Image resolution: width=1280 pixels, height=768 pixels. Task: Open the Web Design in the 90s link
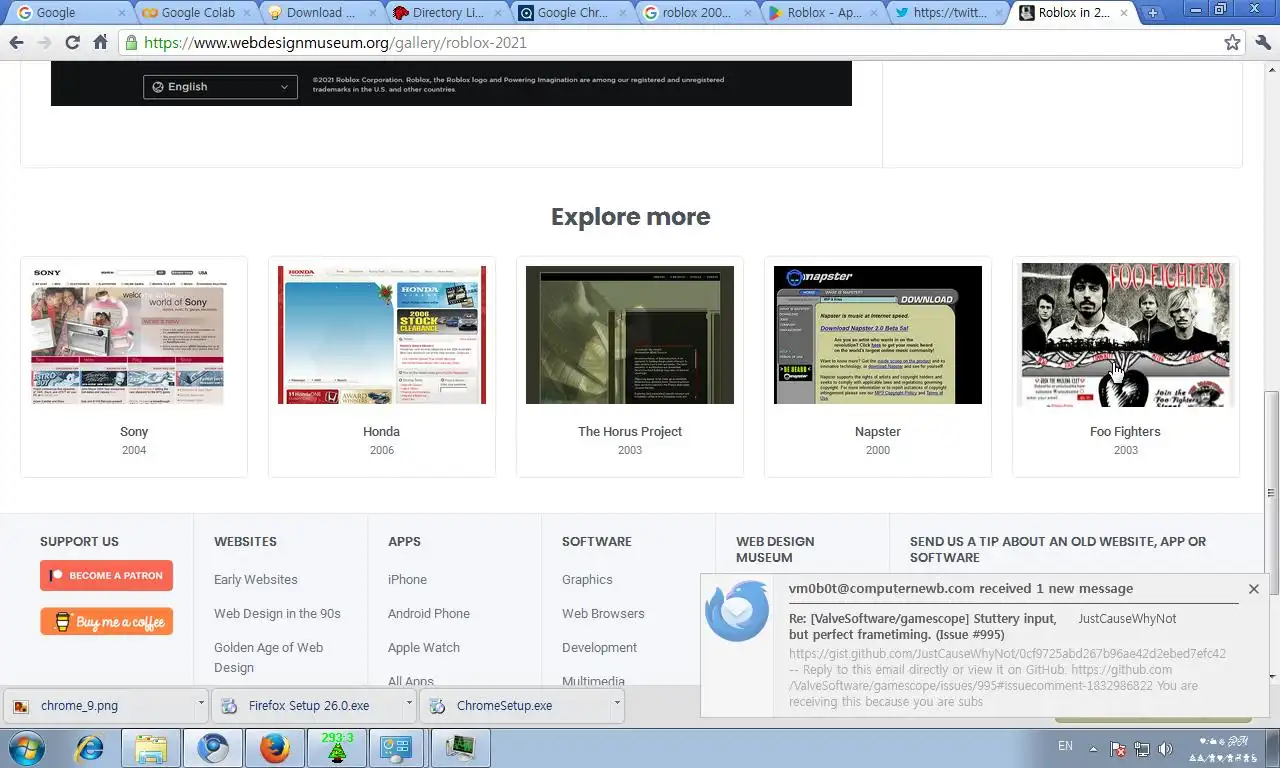[x=277, y=613]
